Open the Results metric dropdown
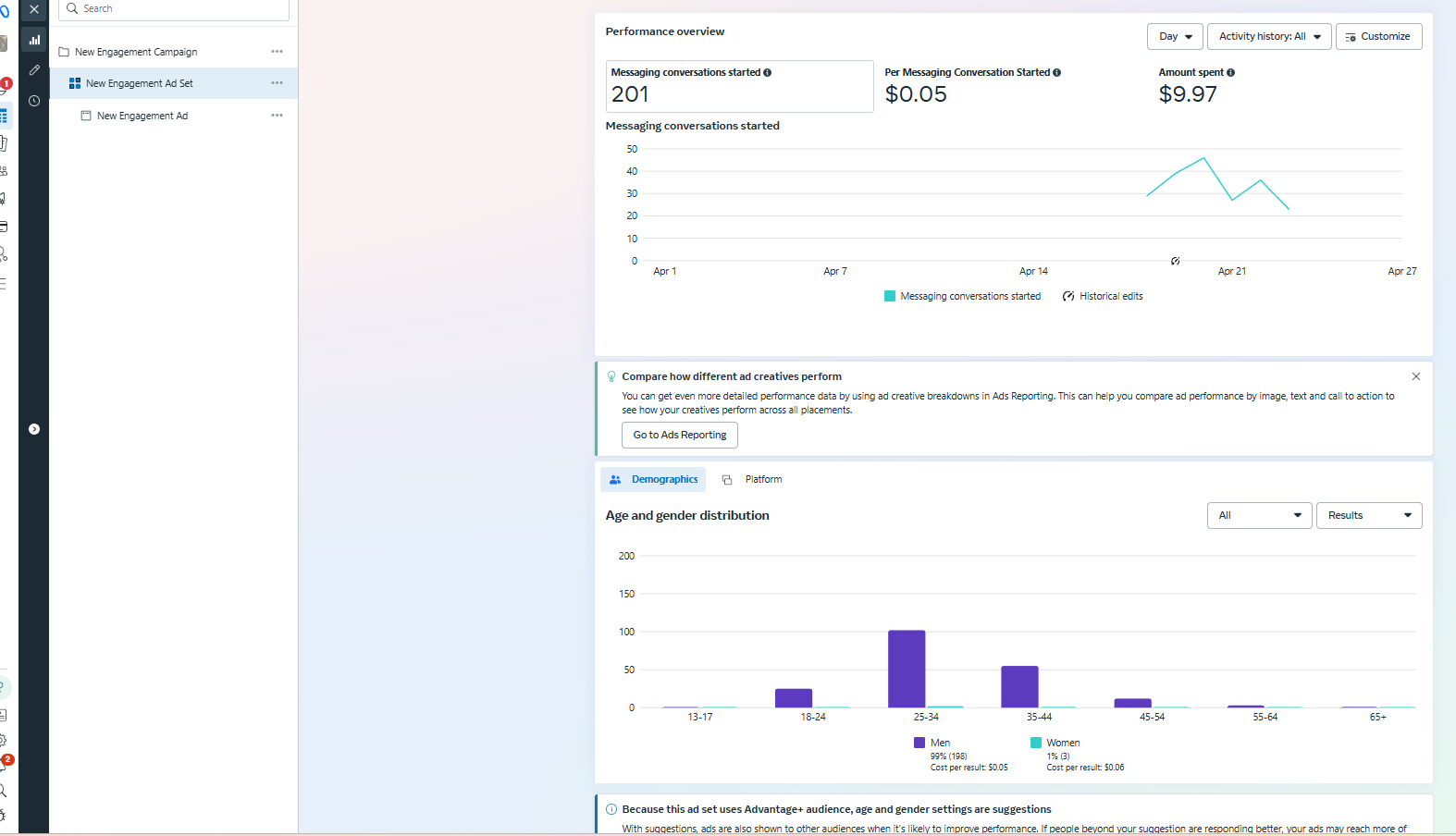The width and height of the screenshot is (1456, 836). [1368, 515]
